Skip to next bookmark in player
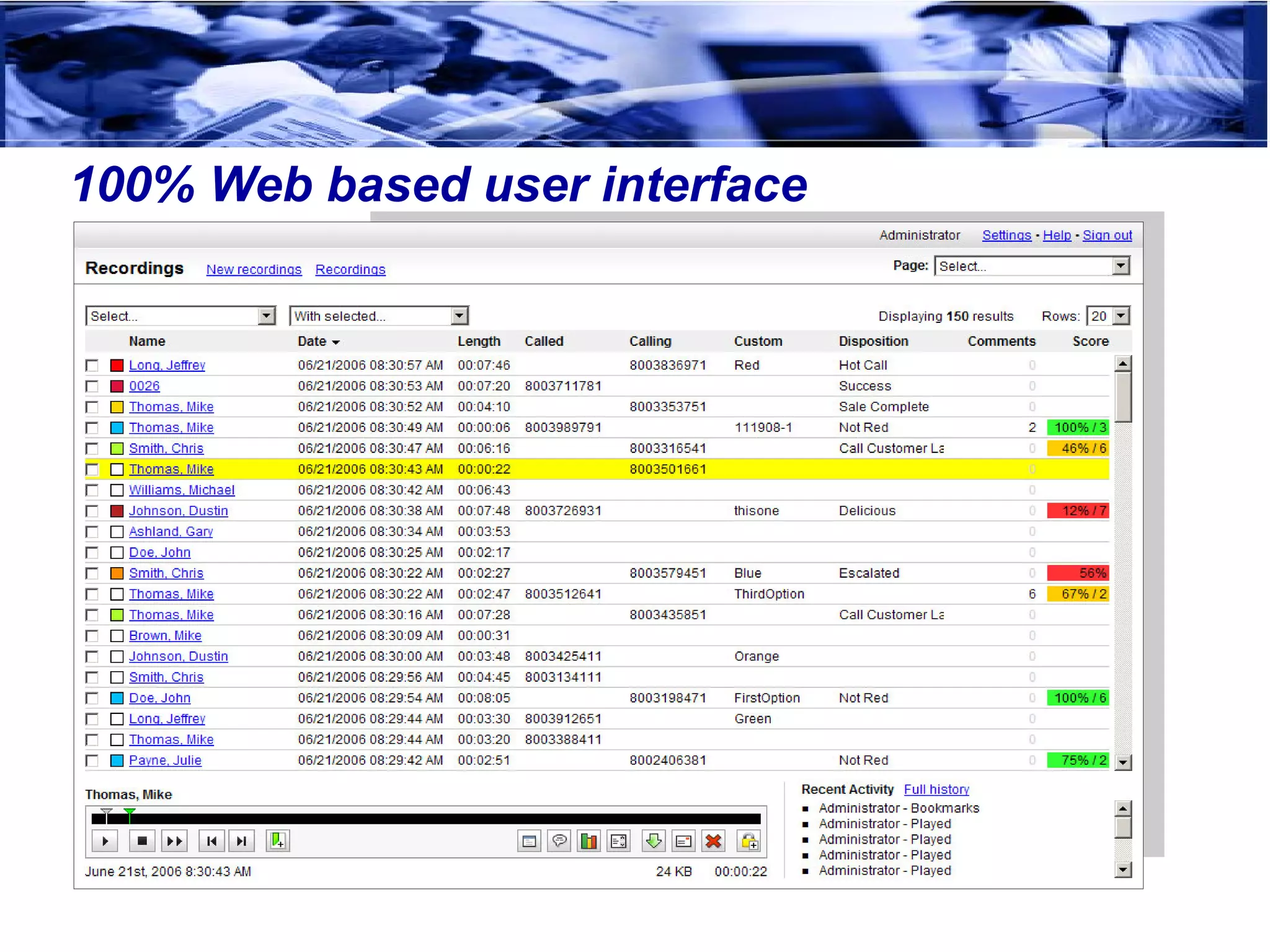 coord(242,841)
